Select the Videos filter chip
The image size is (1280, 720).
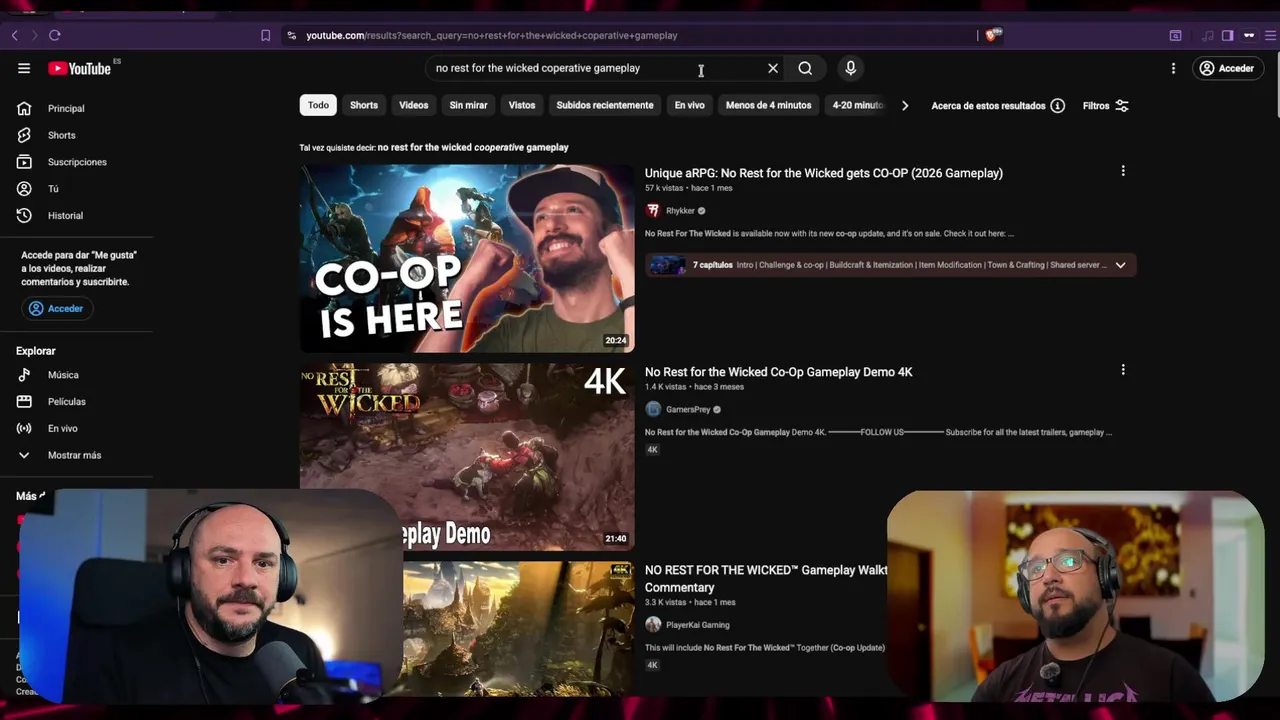tap(413, 105)
